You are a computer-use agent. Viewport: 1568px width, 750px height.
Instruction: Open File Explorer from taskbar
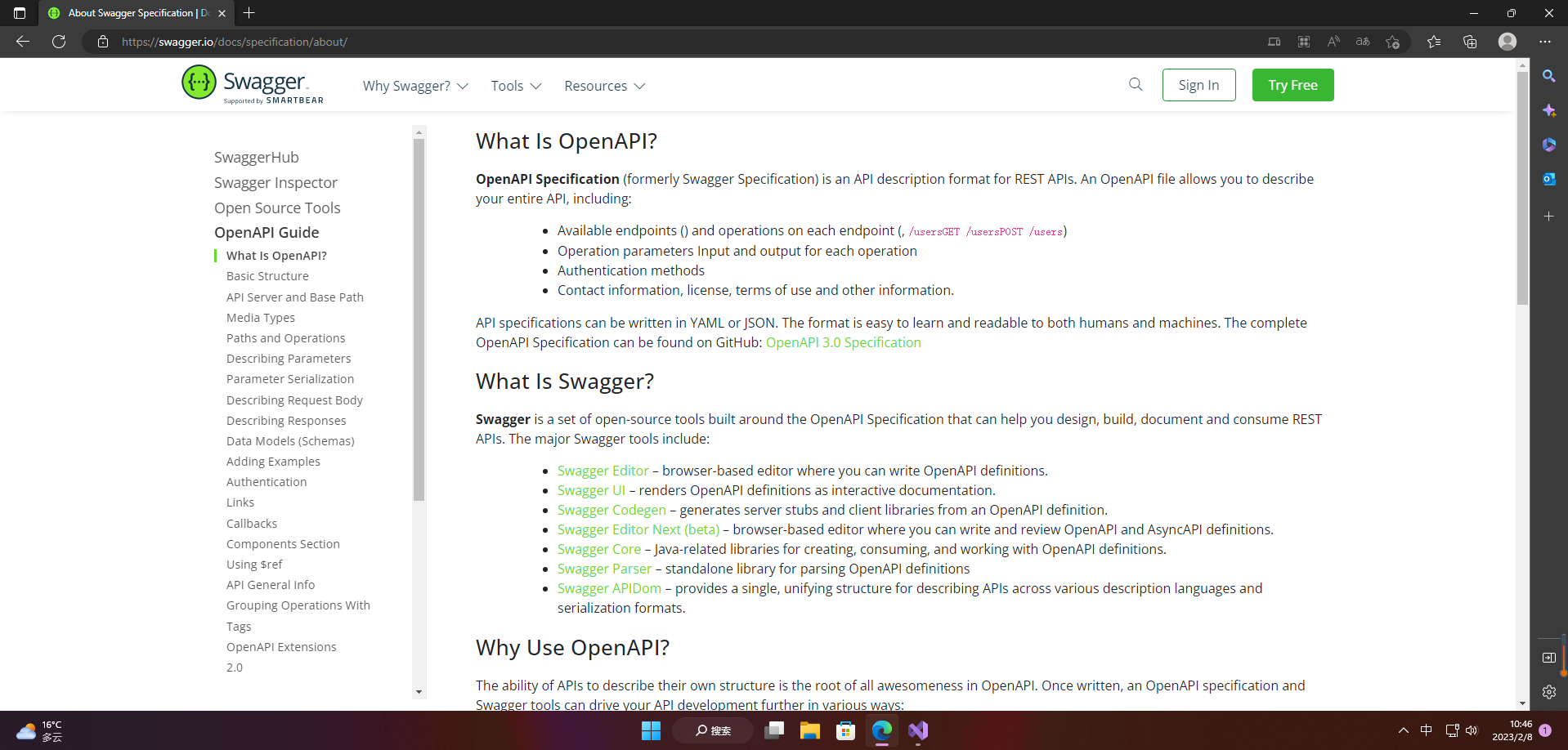(x=809, y=730)
